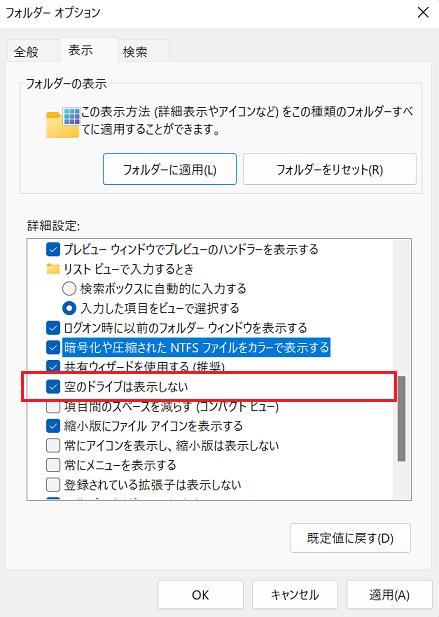Select the 表示 tab
This screenshot has width=439, height=617.
click(x=81, y=50)
